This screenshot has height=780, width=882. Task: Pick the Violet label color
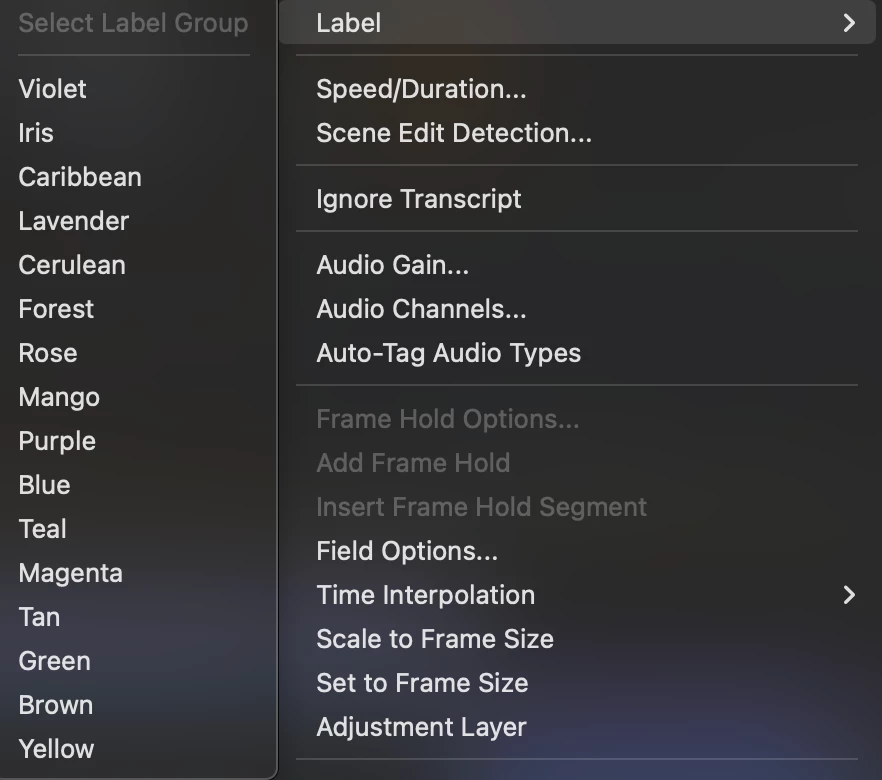(53, 89)
